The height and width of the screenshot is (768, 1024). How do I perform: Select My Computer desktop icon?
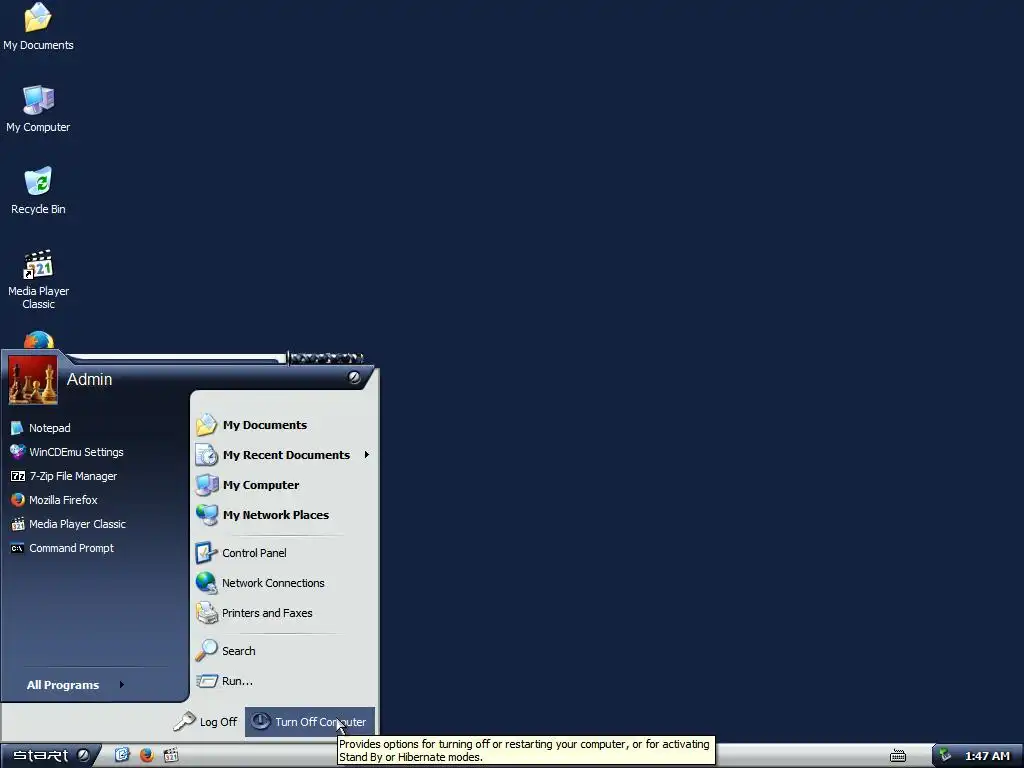click(38, 109)
